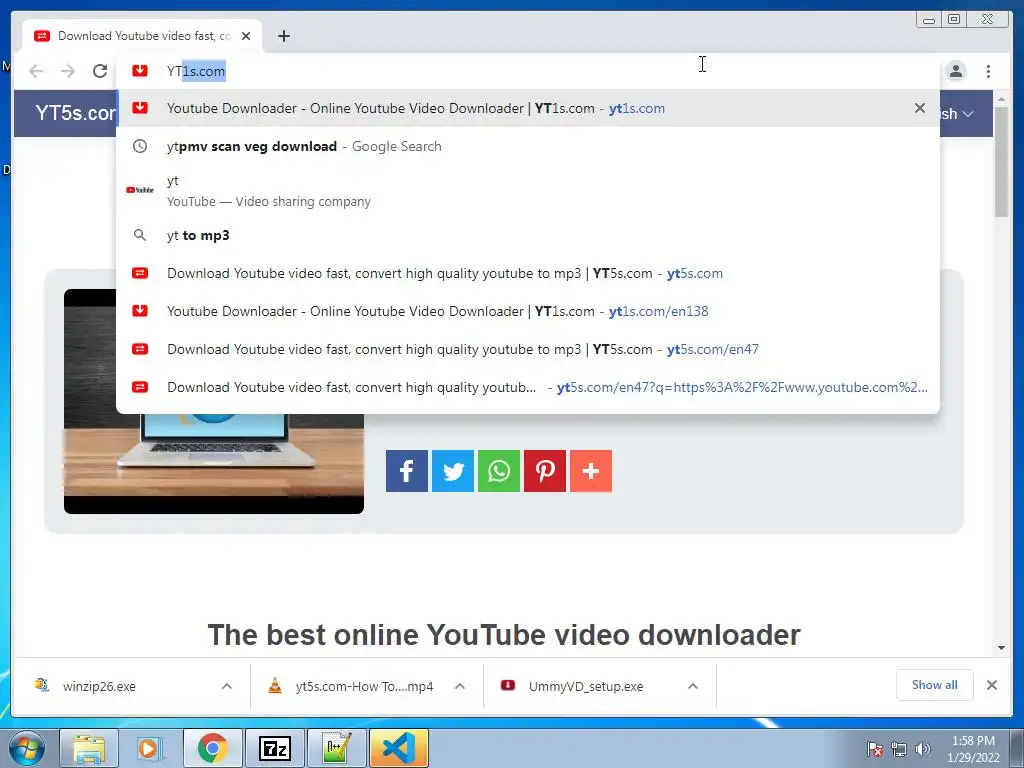Screen dimensions: 1024x768
Task: Share on Pinterest via the red icon
Action: click(545, 471)
